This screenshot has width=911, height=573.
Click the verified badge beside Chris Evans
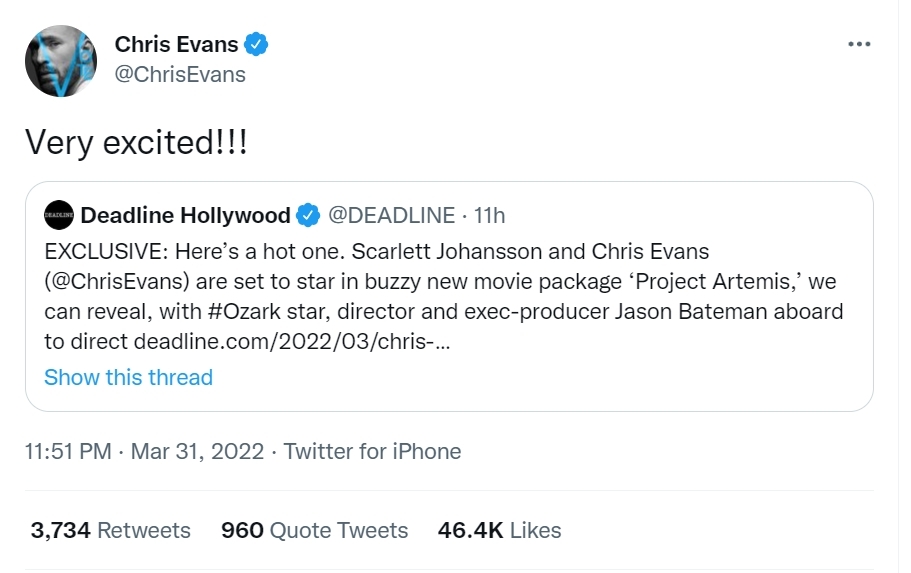257,44
